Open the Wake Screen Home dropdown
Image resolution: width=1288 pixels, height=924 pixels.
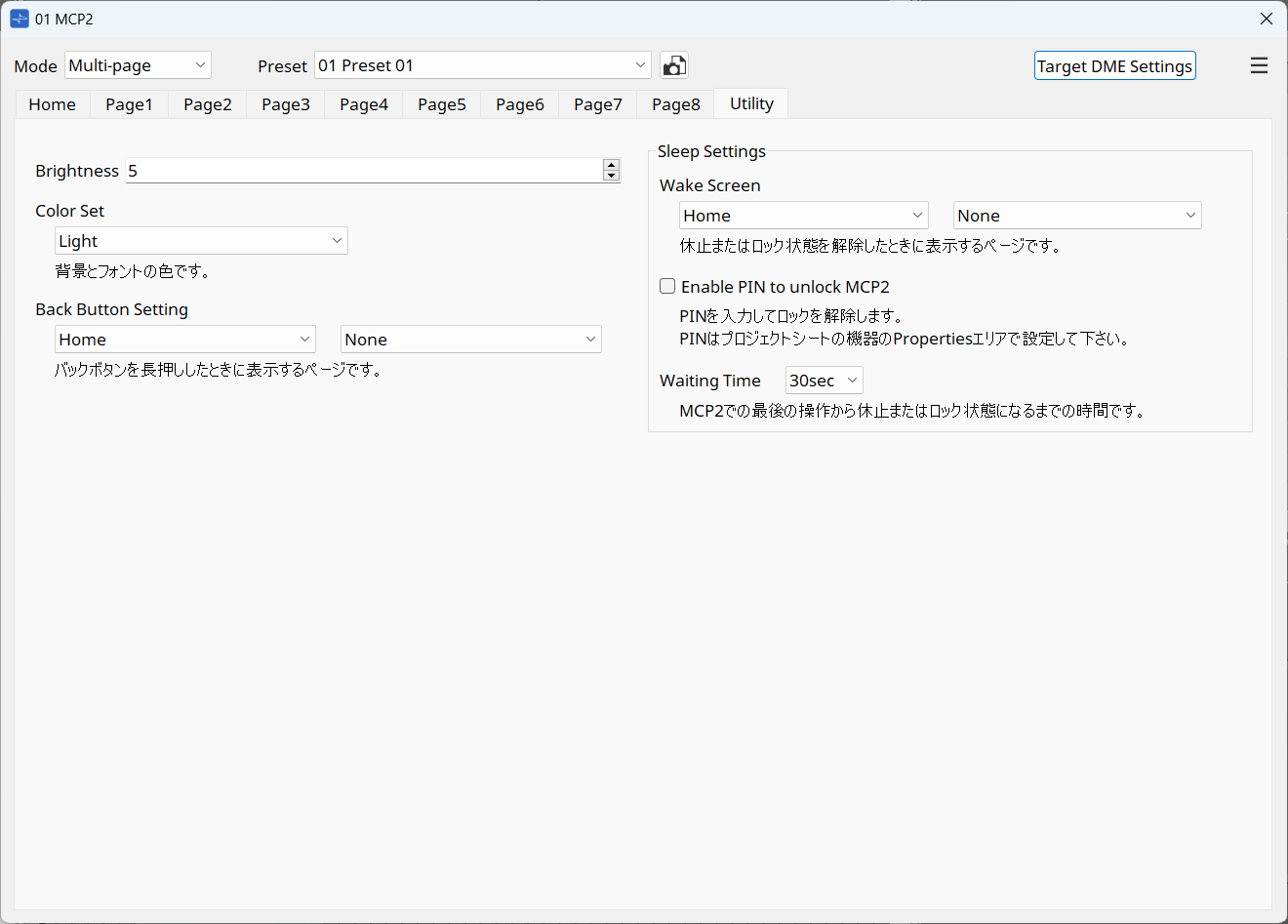click(803, 215)
